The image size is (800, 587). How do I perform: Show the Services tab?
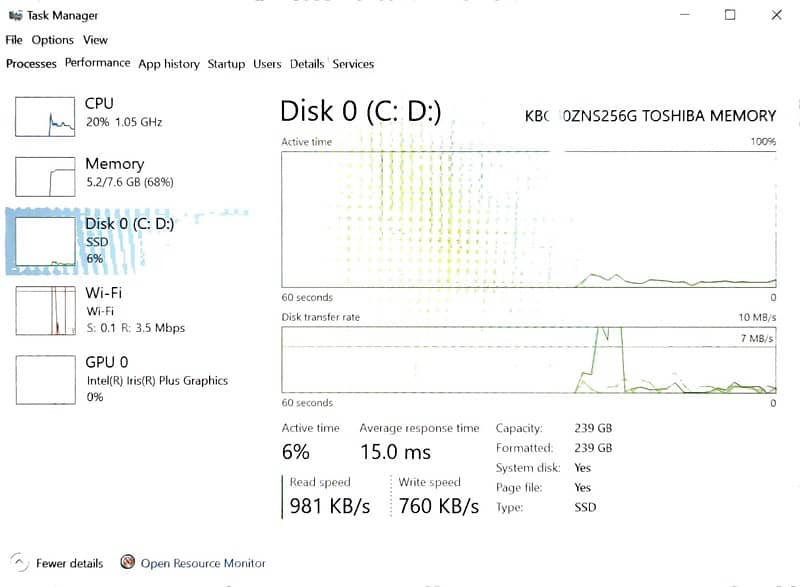point(353,64)
